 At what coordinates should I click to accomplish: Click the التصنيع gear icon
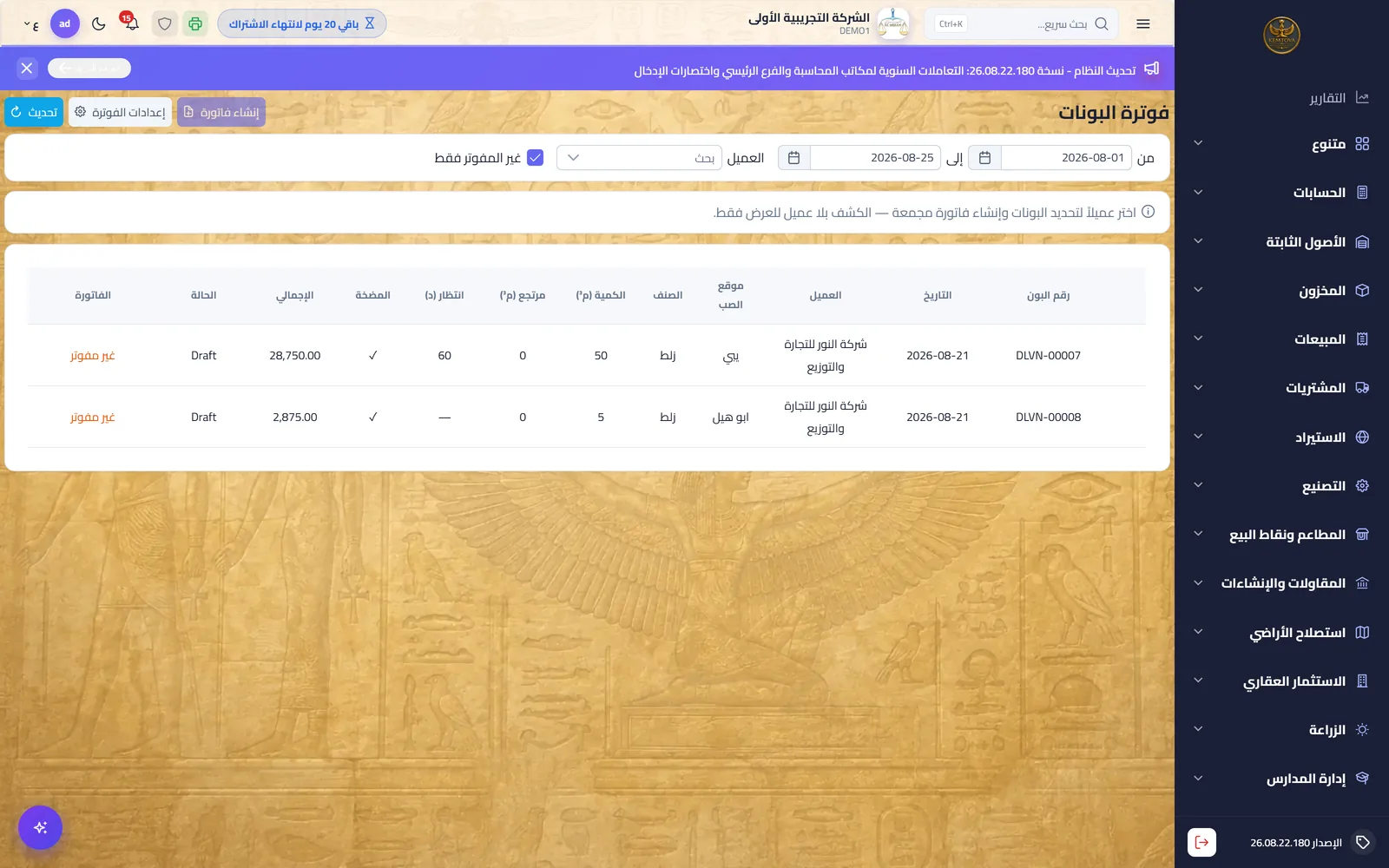tap(1362, 486)
